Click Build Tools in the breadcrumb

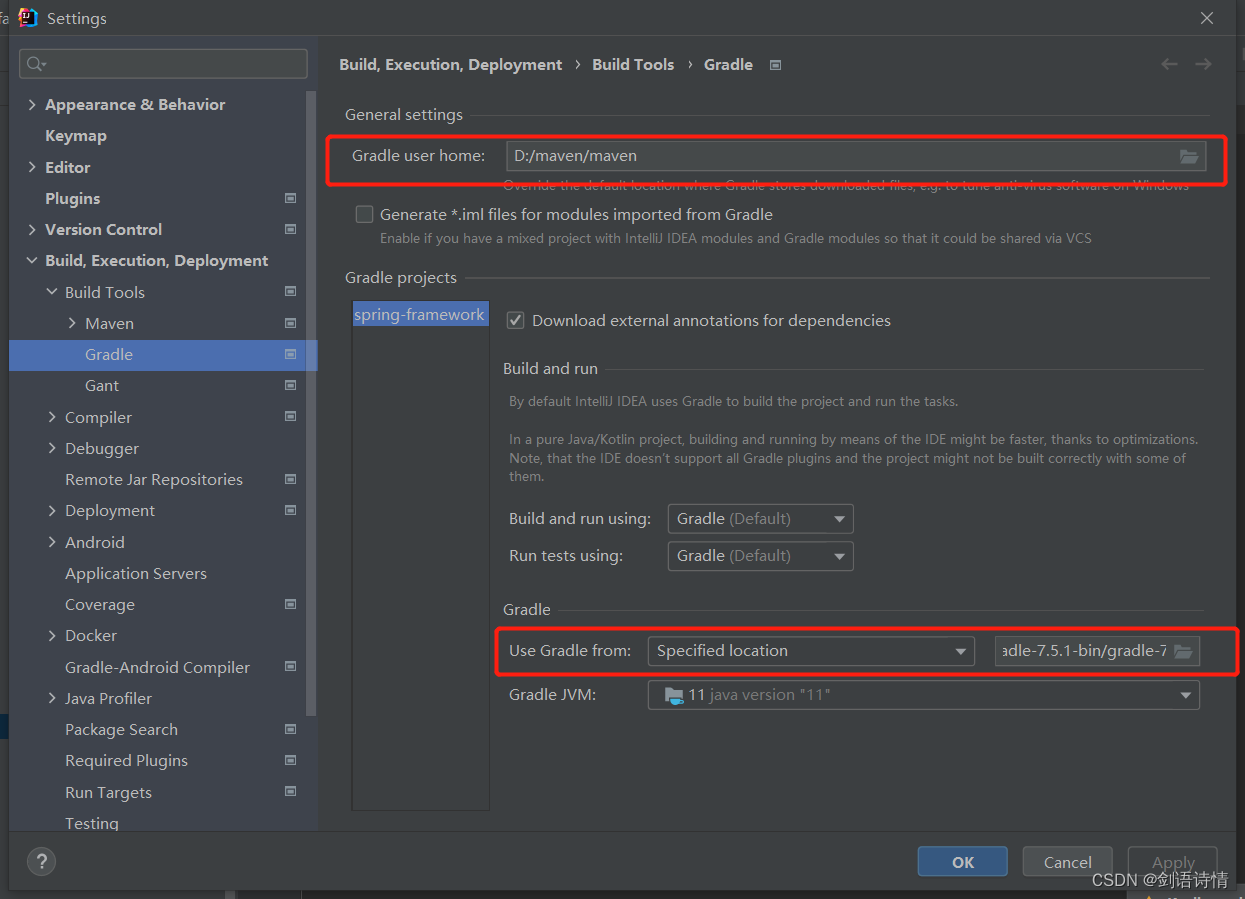pos(633,64)
